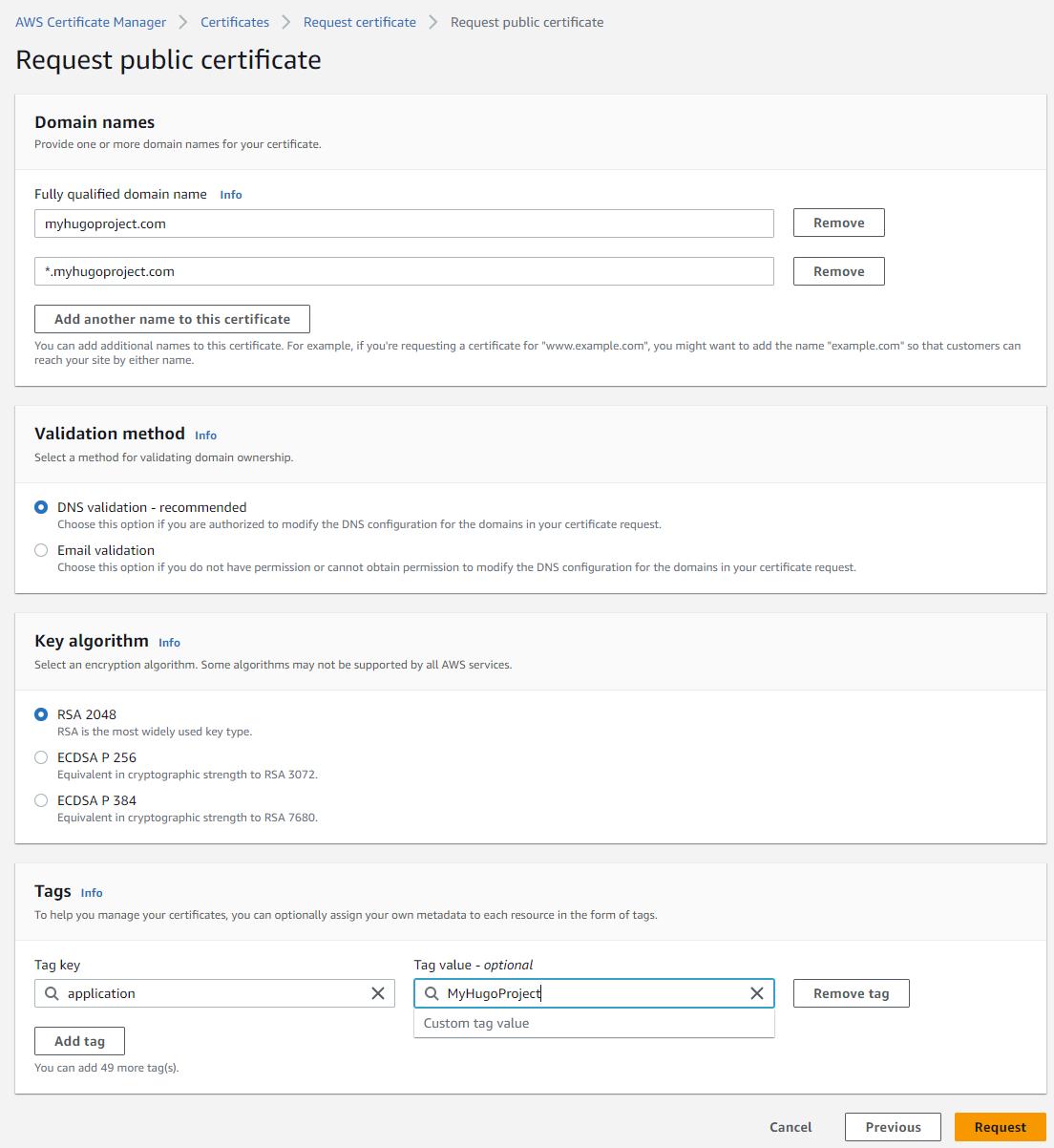Screen dimensions: 1054x1148
Task: Open Info link beside Key algorithm
Action: click(169, 643)
